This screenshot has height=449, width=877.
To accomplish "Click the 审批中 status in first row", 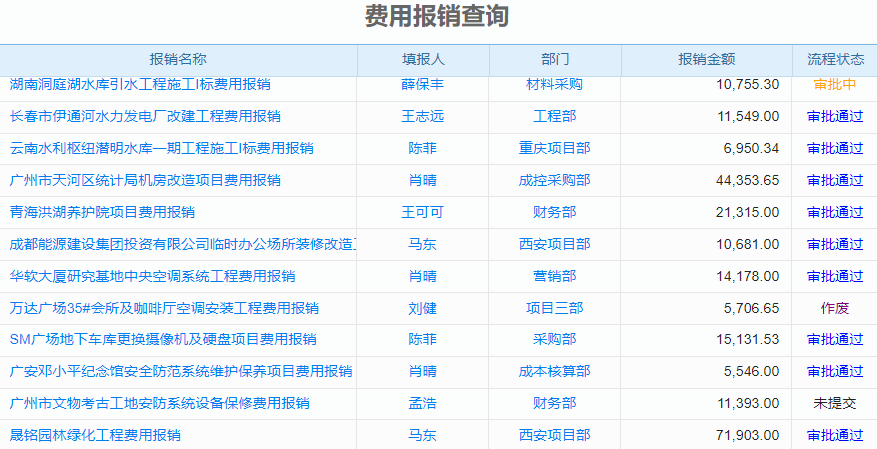I will point(834,85).
